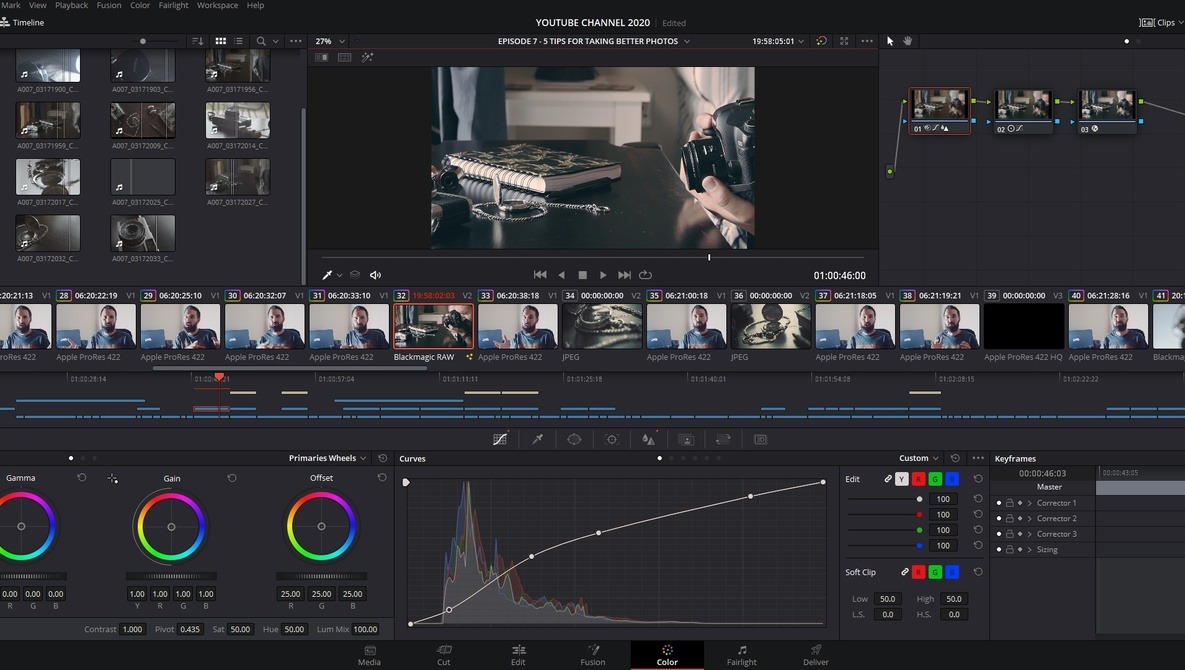Select clip 33 thumbnail in the timeline strip
This screenshot has width=1185, height=670.
pyautogui.click(x=517, y=326)
